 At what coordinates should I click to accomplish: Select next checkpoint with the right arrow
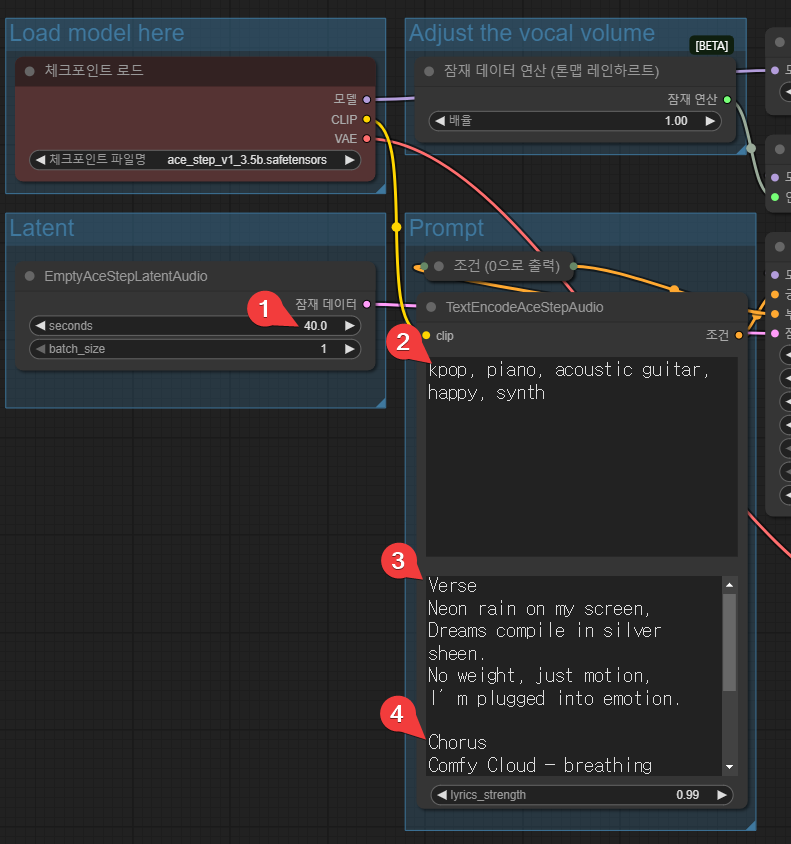[x=349, y=159]
